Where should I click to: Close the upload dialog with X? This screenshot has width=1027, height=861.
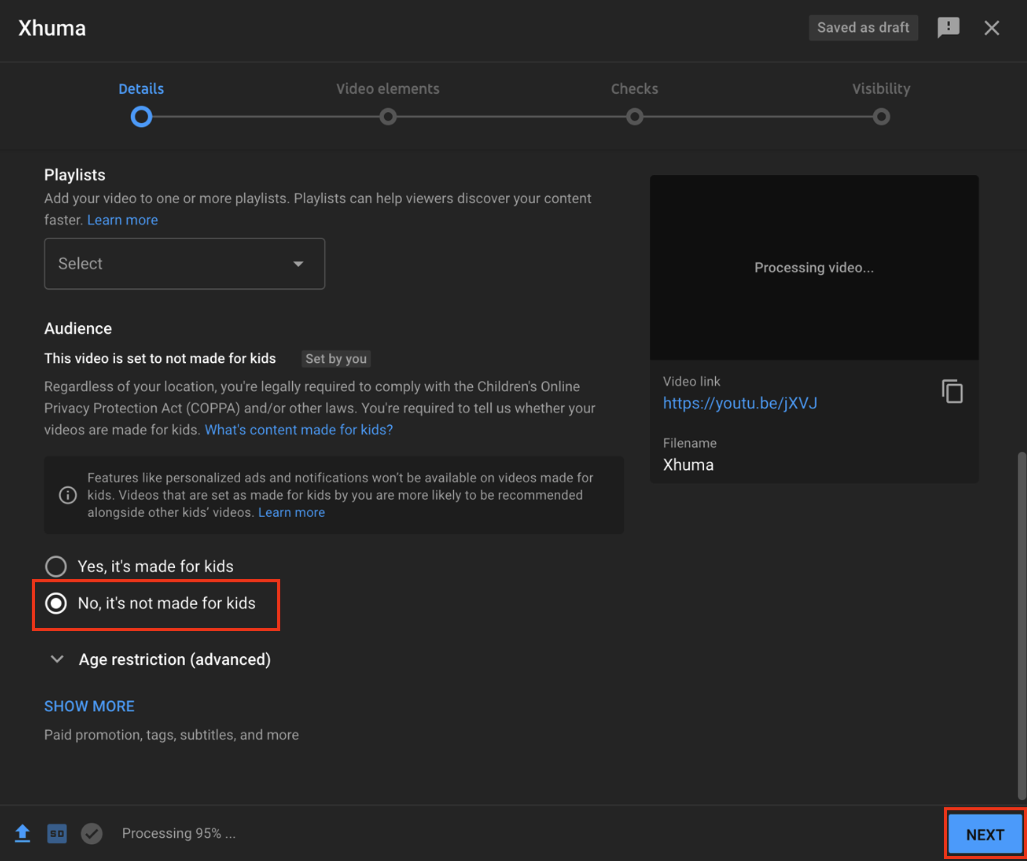[992, 27]
